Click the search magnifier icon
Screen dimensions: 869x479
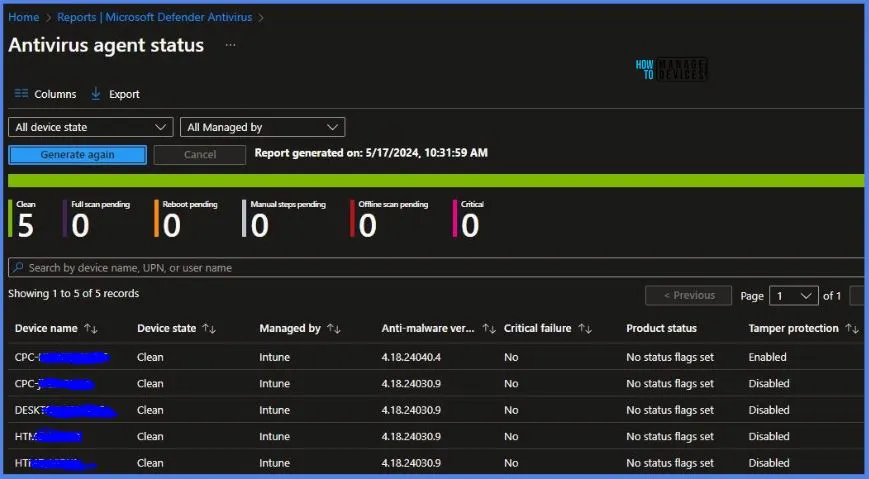click(x=18, y=267)
